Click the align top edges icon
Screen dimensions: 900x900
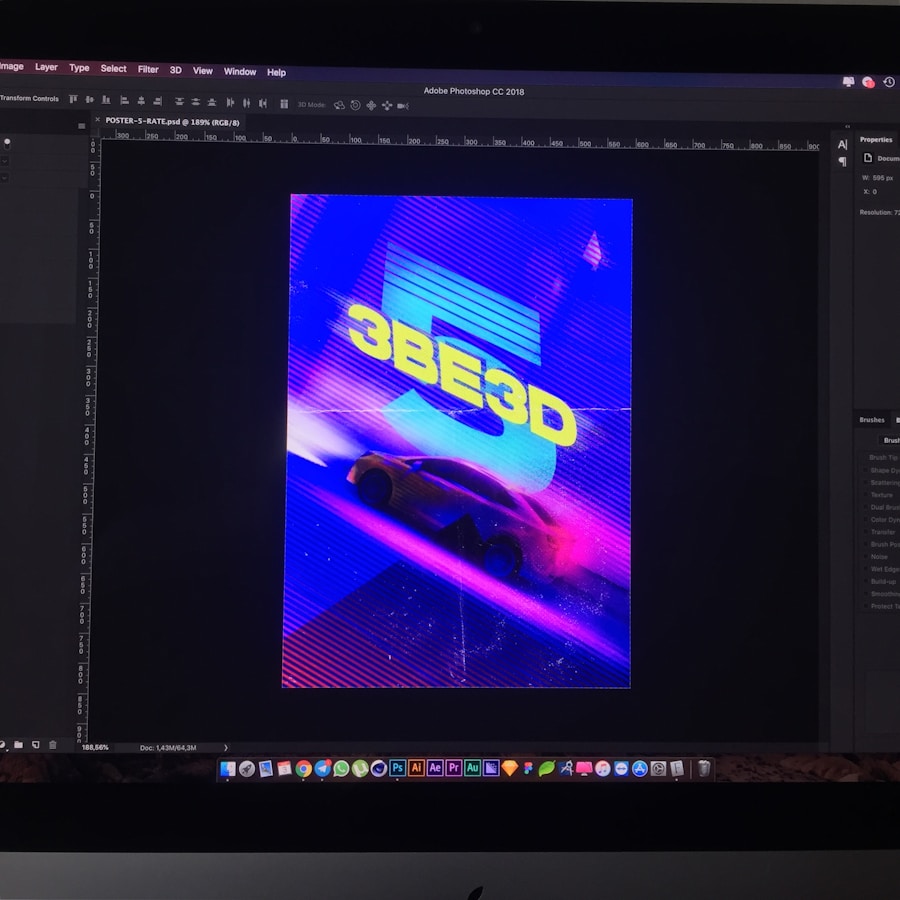pos(72,100)
